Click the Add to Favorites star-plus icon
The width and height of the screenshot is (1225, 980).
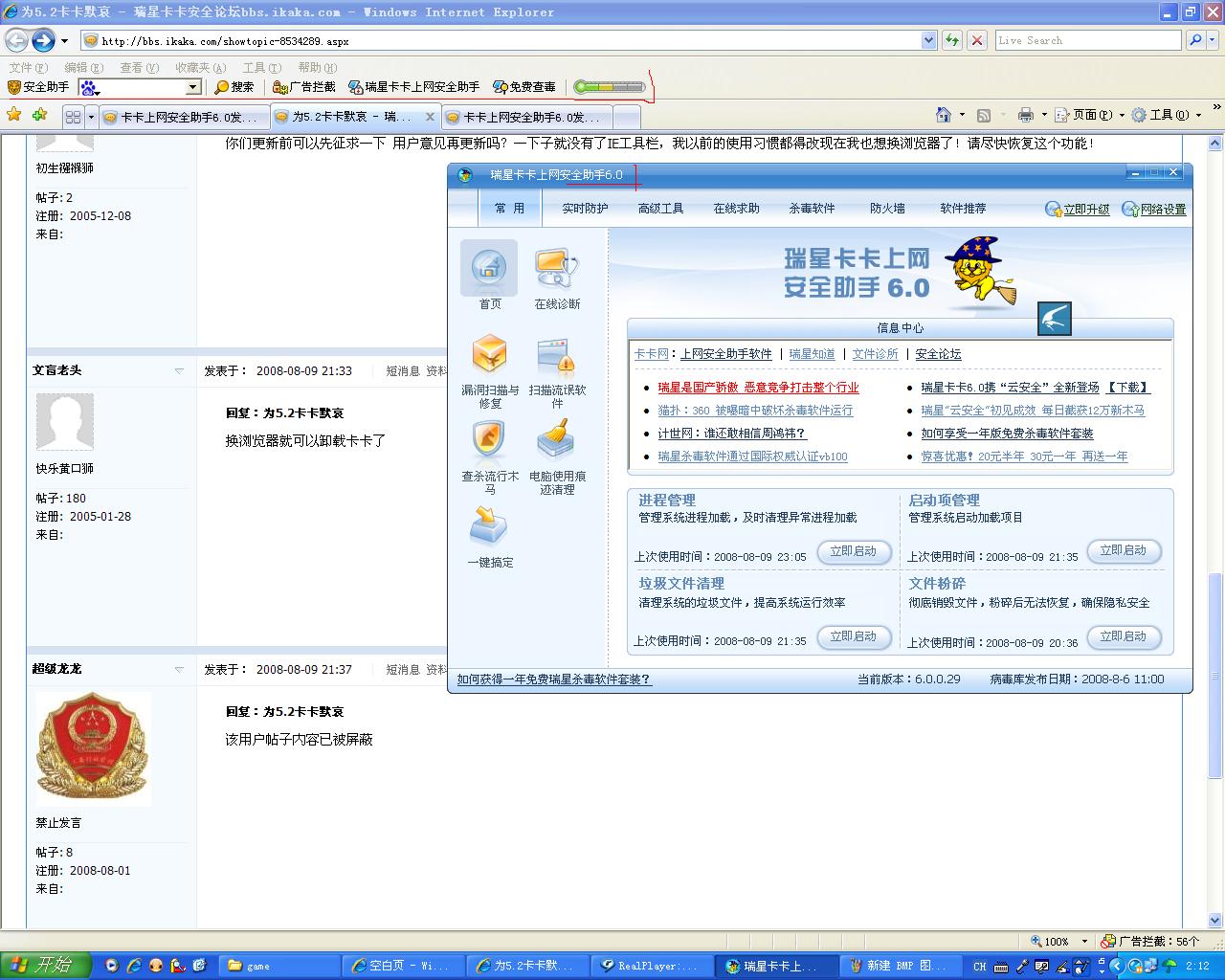click(39, 115)
